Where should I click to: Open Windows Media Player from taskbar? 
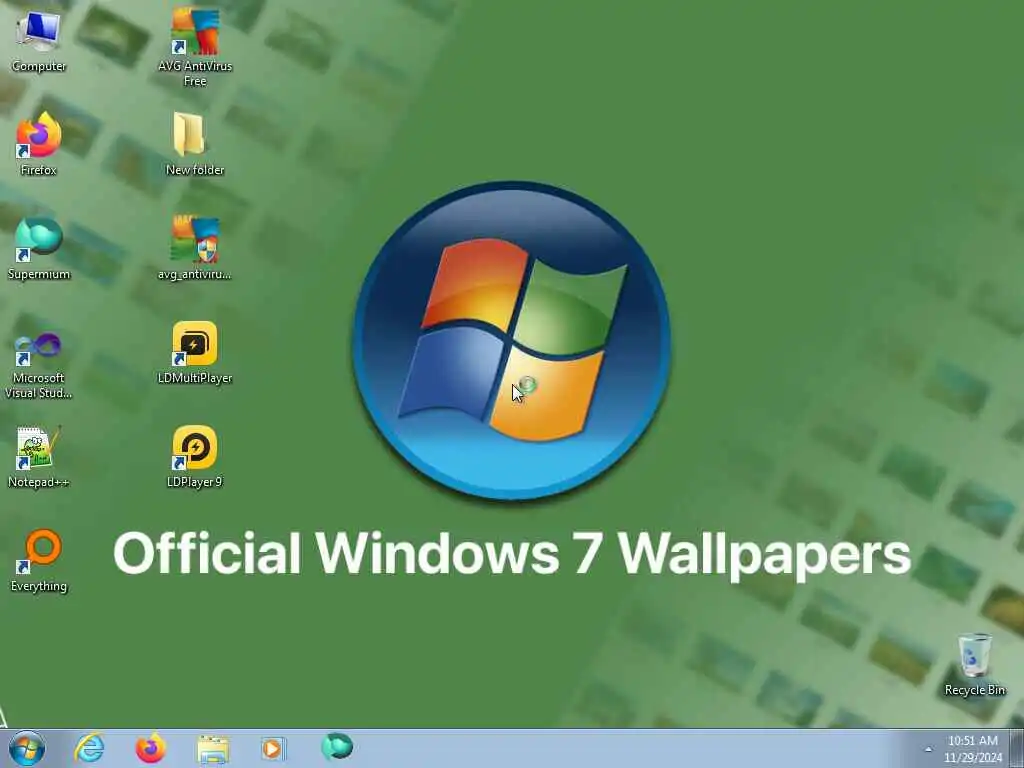tap(273, 748)
